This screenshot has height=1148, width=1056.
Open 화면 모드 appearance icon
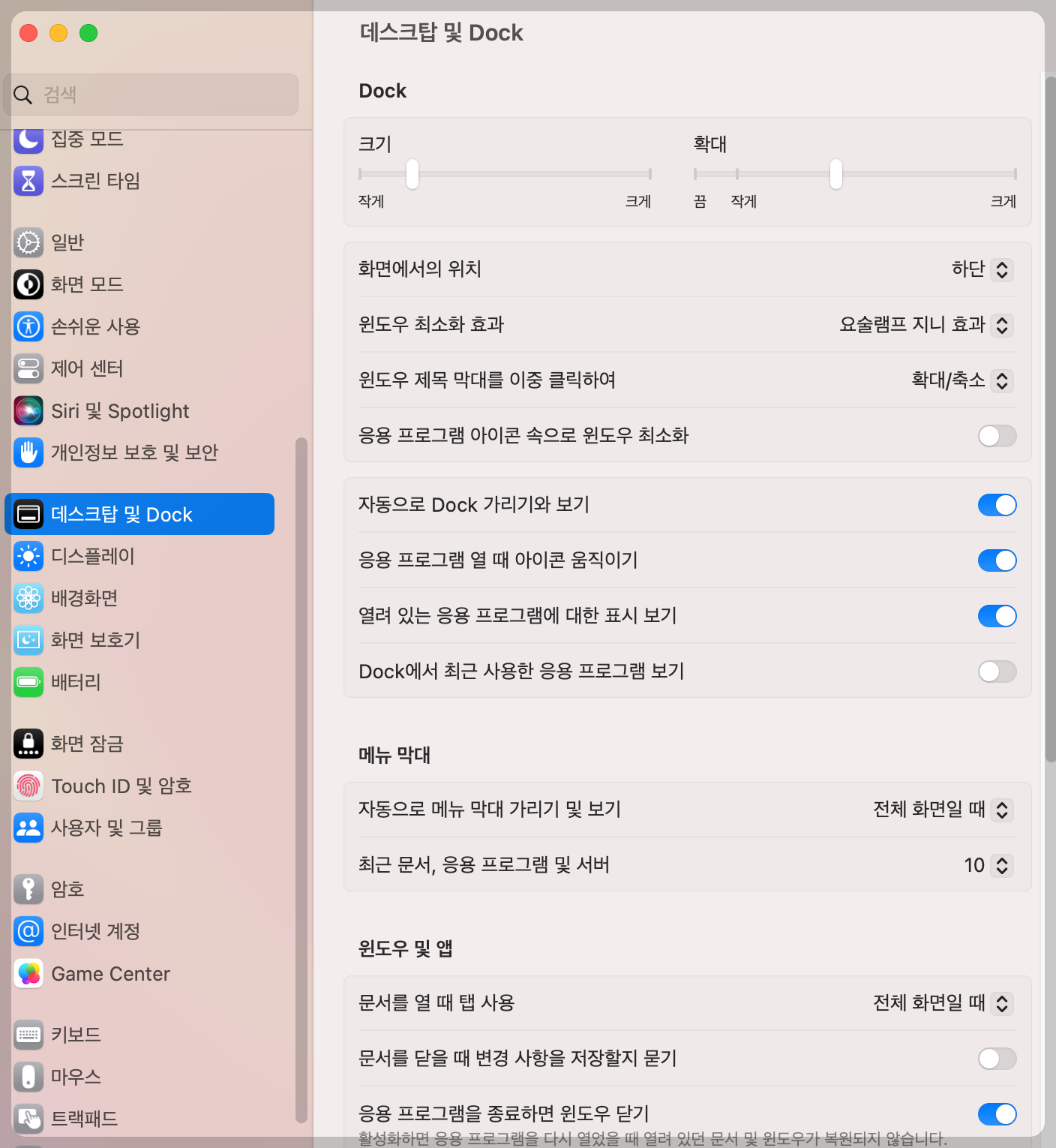coord(28,284)
